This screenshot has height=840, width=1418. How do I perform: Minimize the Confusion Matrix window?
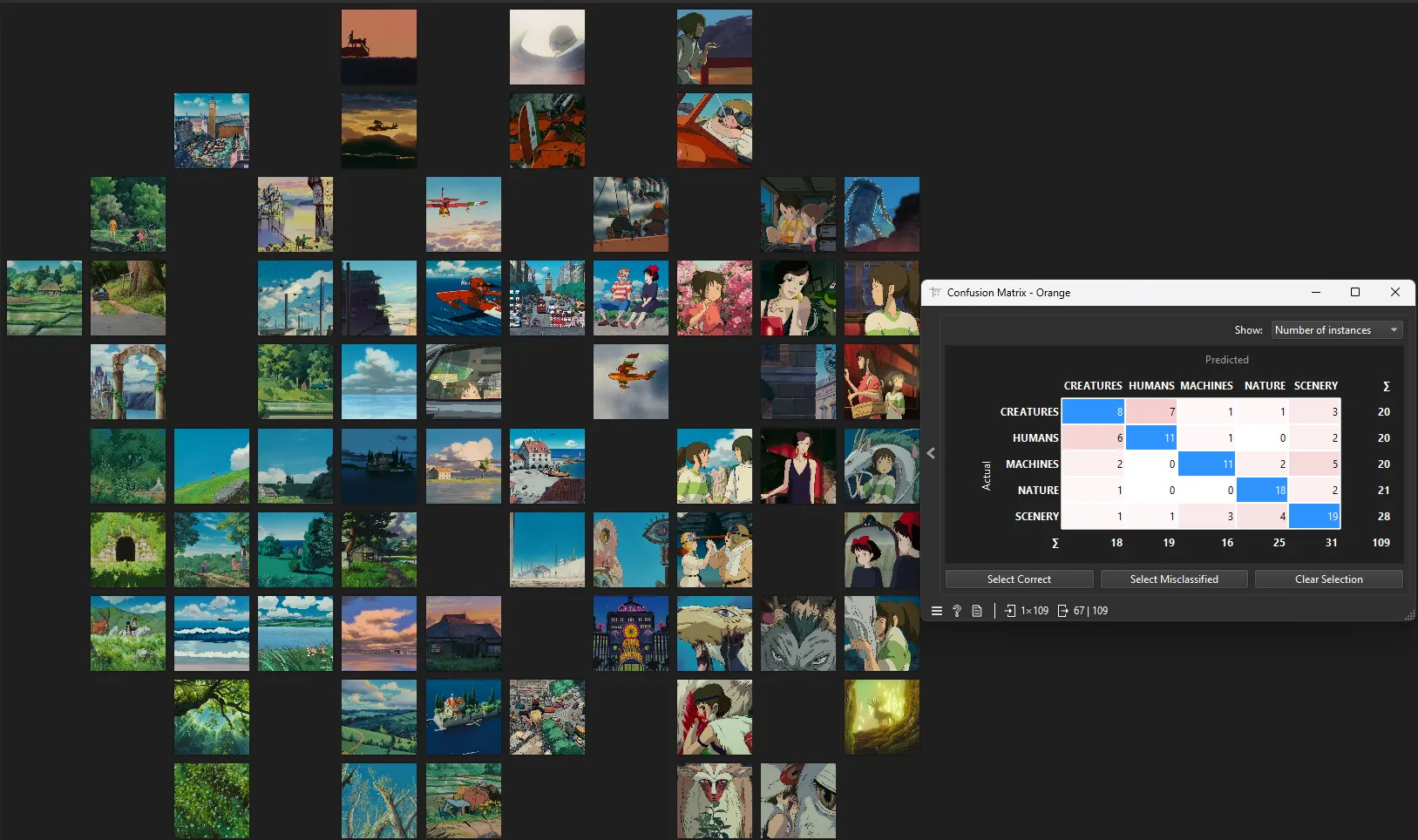point(1316,293)
